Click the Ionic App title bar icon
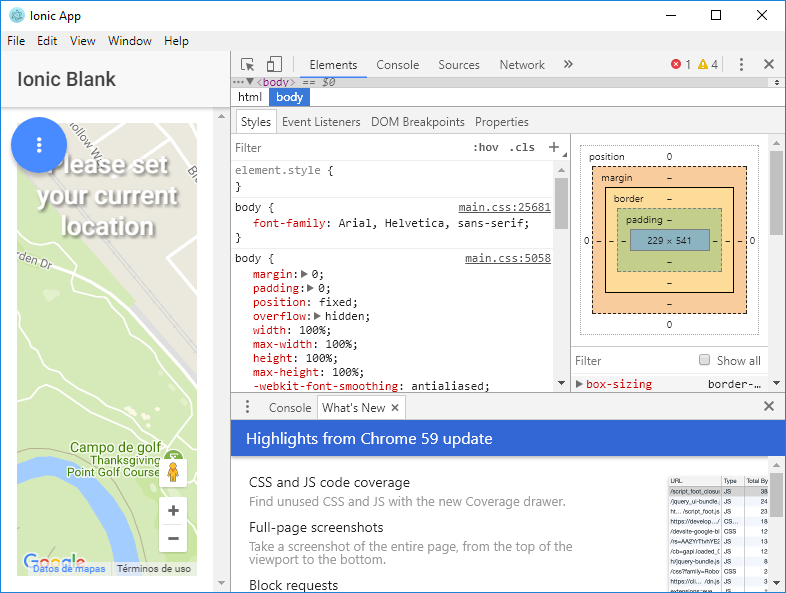 click(x=17, y=16)
